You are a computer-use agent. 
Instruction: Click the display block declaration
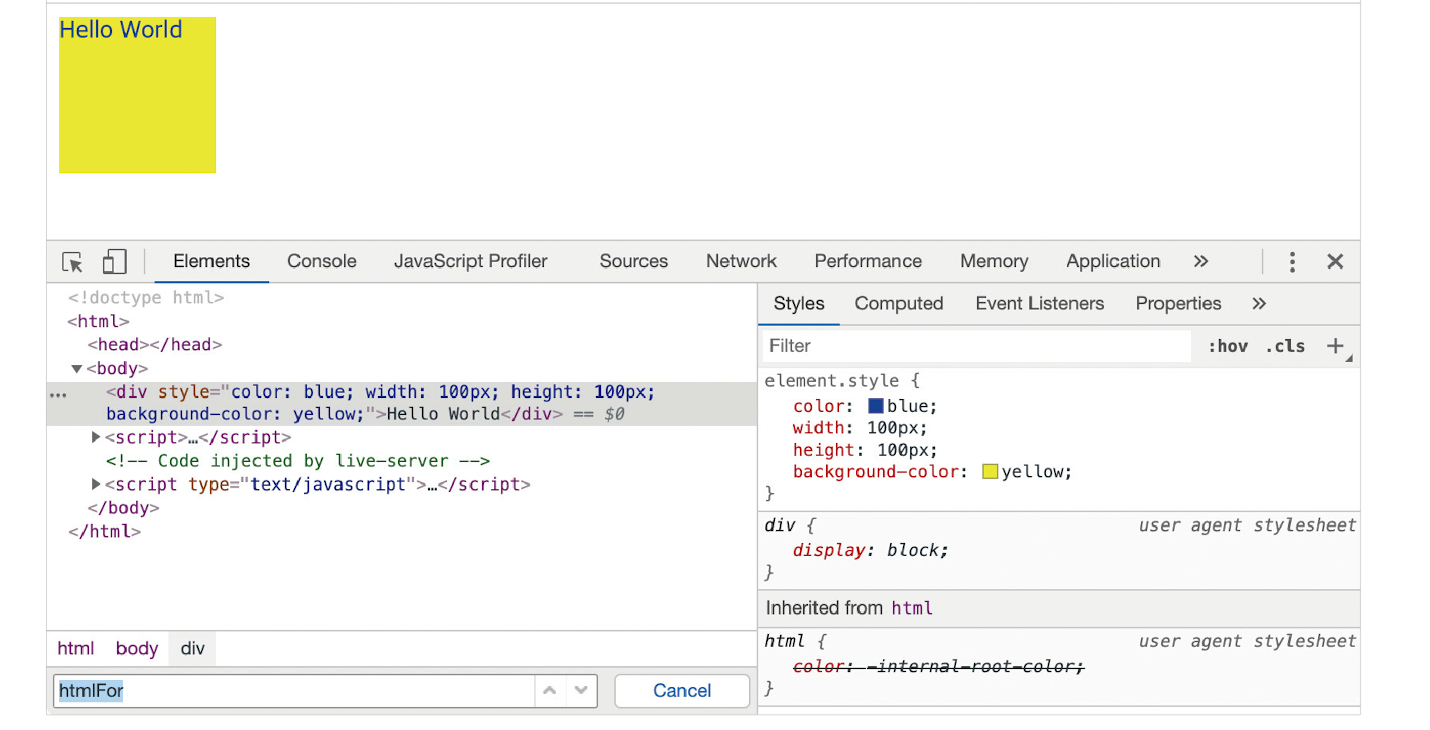[x=870, y=551]
